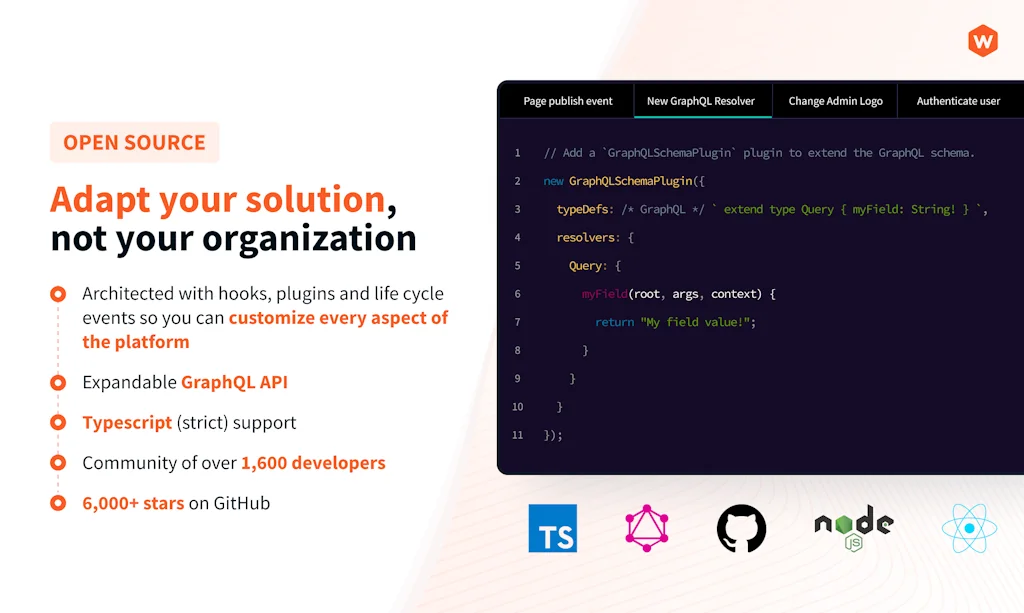The height and width of the screenshot is (613, 1024).
Task: Click 'myField' function name on line 6
Action: point(605,294)
